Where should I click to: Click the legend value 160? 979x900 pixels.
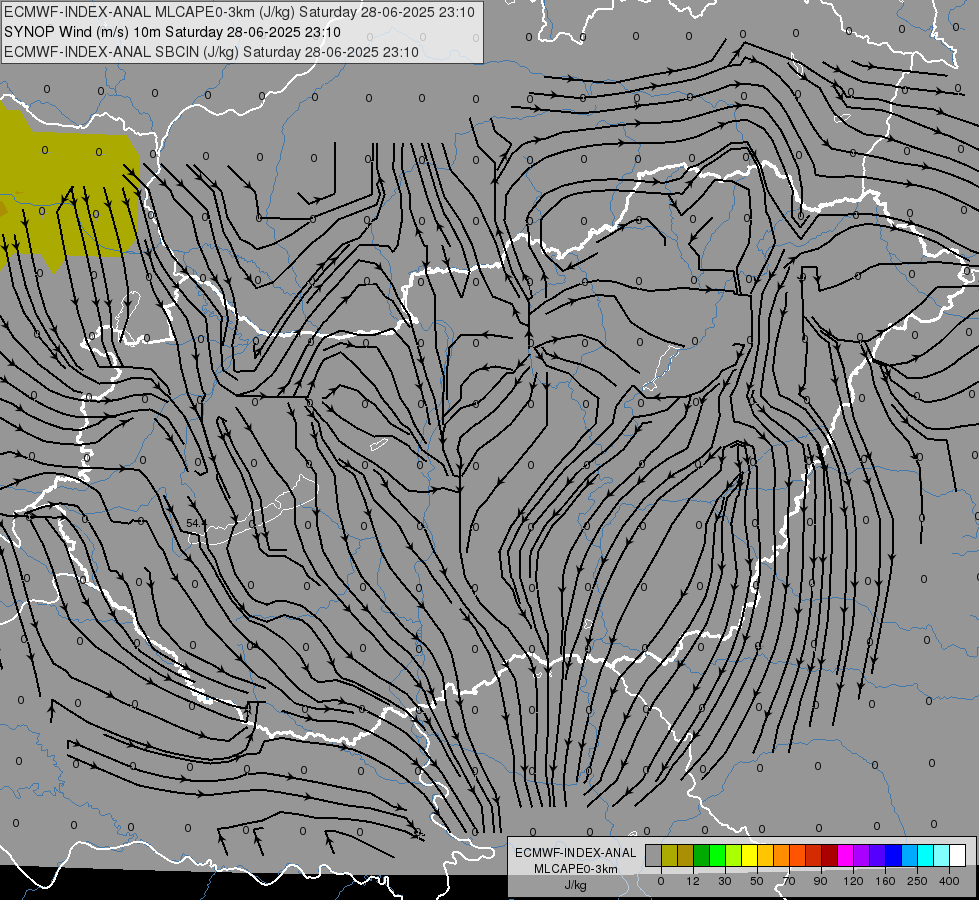pos(885,881)
